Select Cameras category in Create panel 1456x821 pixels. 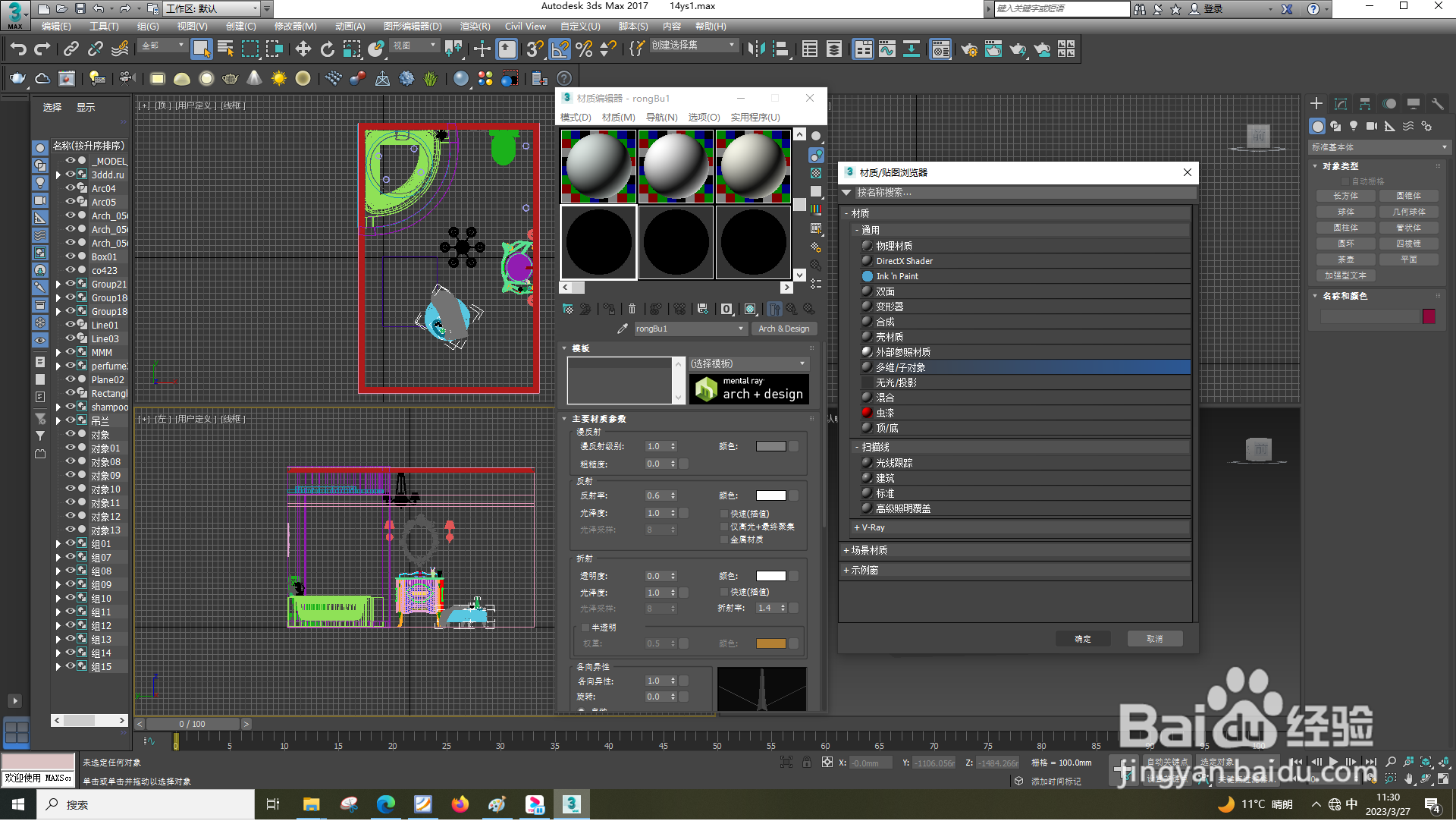[1372, 126]
